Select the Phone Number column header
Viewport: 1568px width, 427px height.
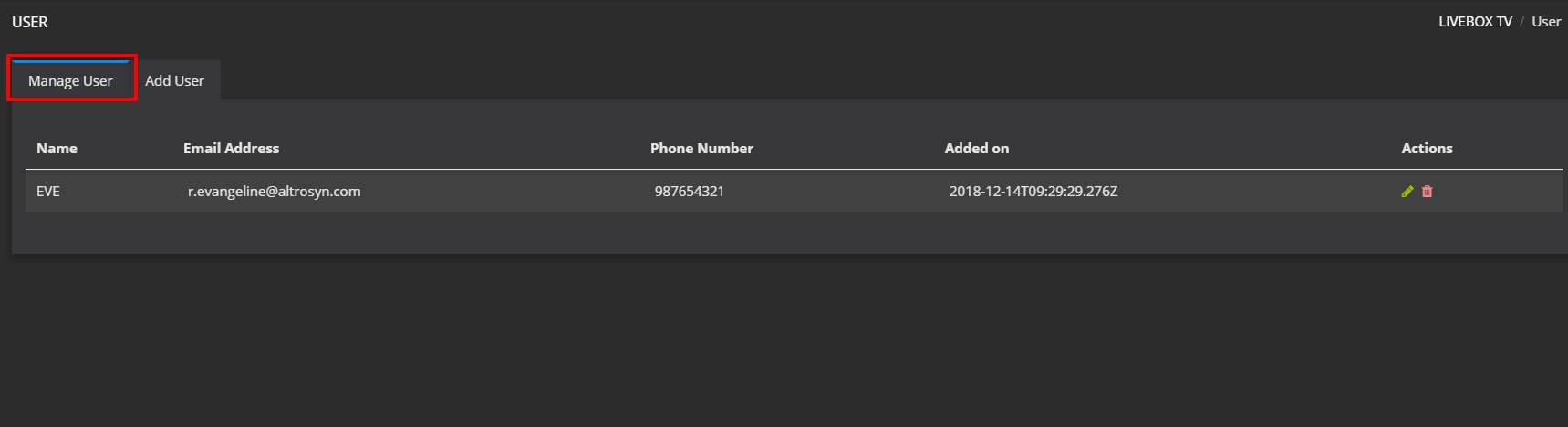click(x=701, y=148)
